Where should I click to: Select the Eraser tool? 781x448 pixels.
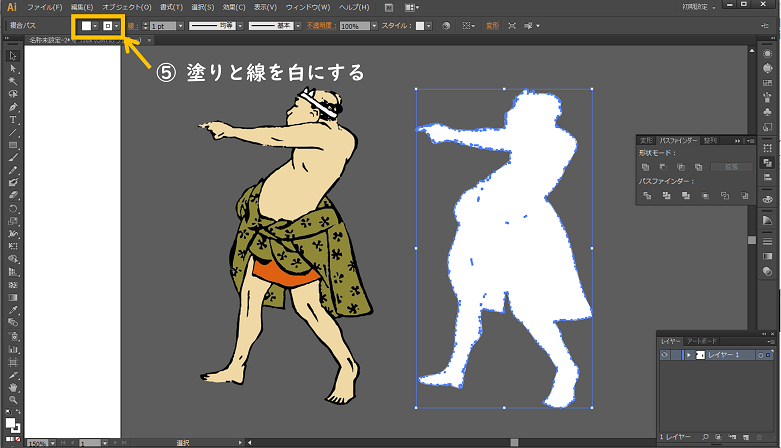coord(13,196)
